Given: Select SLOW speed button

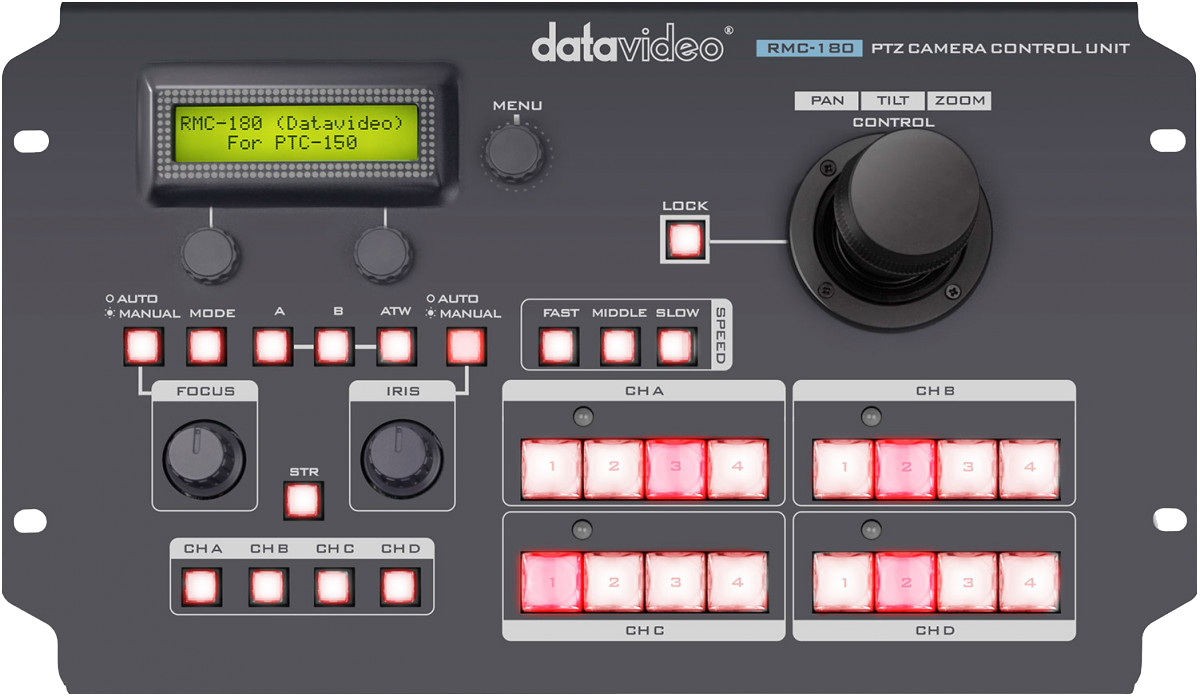Looking at the screenshot, I should pyautogui.click(x=676, y=346).
